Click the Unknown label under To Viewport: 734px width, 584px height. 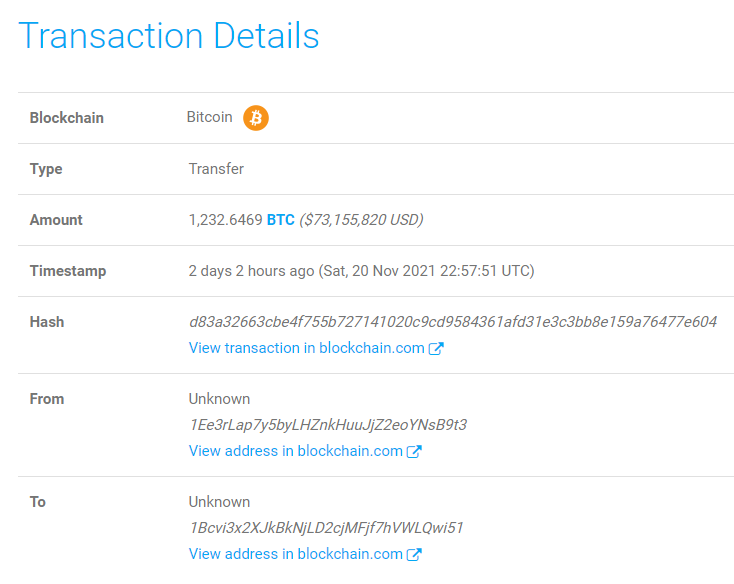[219, 502]
